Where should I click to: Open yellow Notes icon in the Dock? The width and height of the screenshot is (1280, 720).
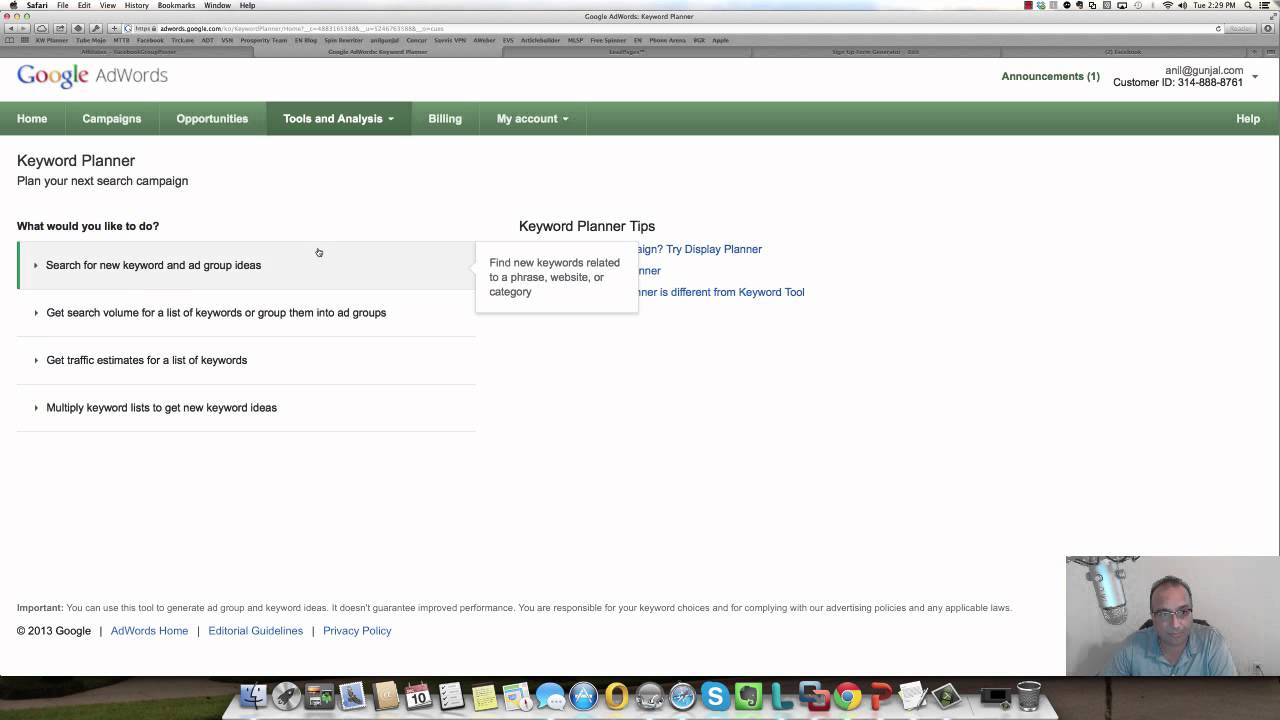pos(484,695)
